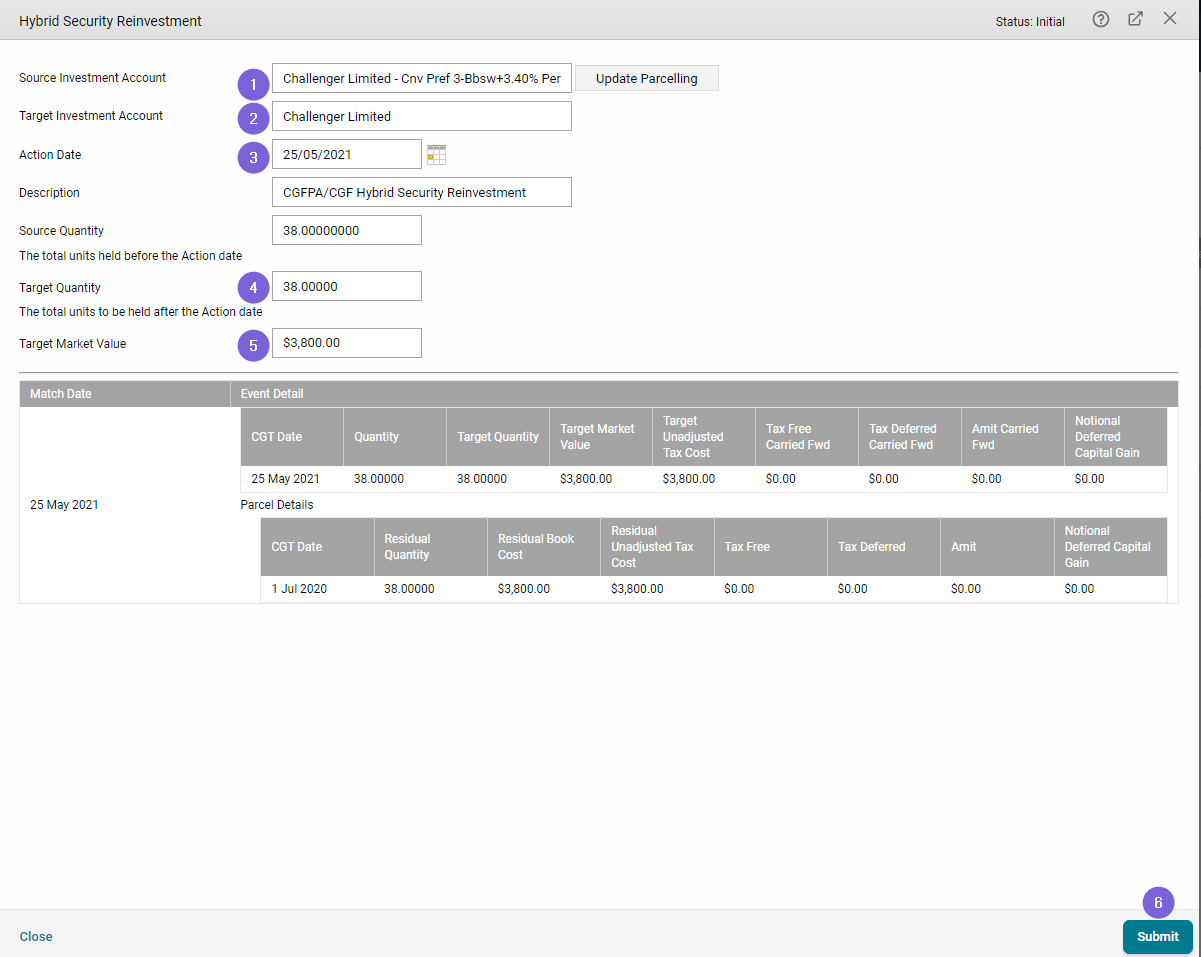The height and width of the screenshot is (957, 1201).
Task: Click the Amit Carried Fwd header
Action: point(1012,437)
